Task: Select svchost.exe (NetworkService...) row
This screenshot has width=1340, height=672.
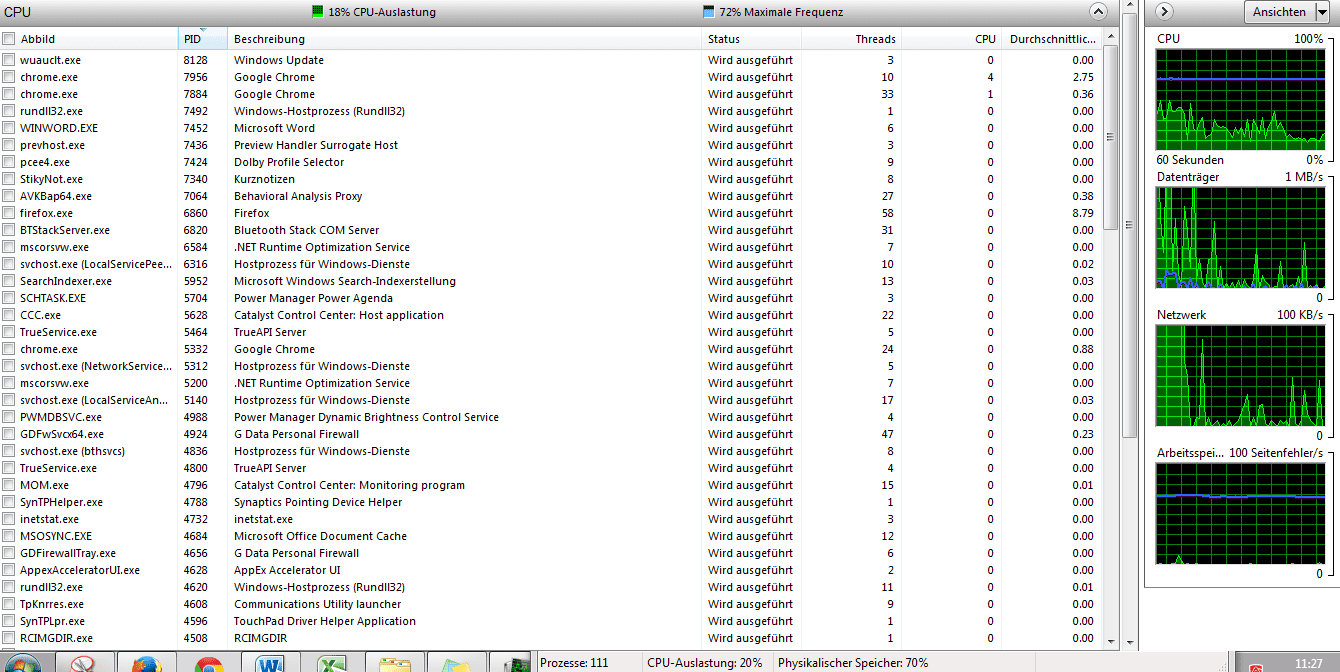Action: [x=550, y=366]
